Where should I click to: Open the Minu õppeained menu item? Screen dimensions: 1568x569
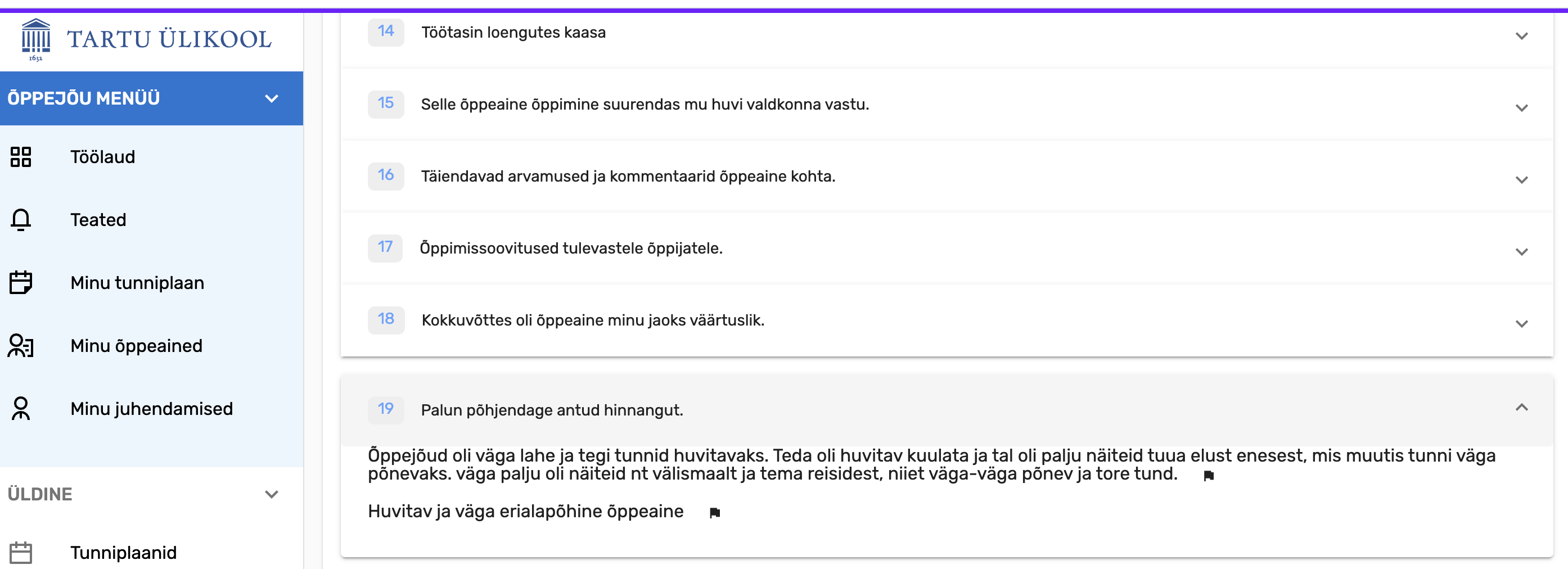(151, 346)
